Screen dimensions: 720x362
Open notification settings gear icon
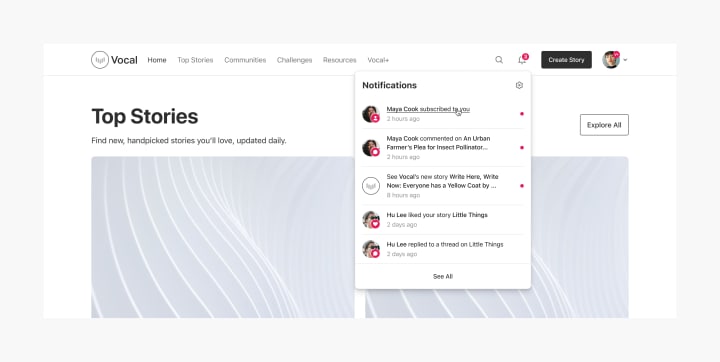(x=519, y=85)
